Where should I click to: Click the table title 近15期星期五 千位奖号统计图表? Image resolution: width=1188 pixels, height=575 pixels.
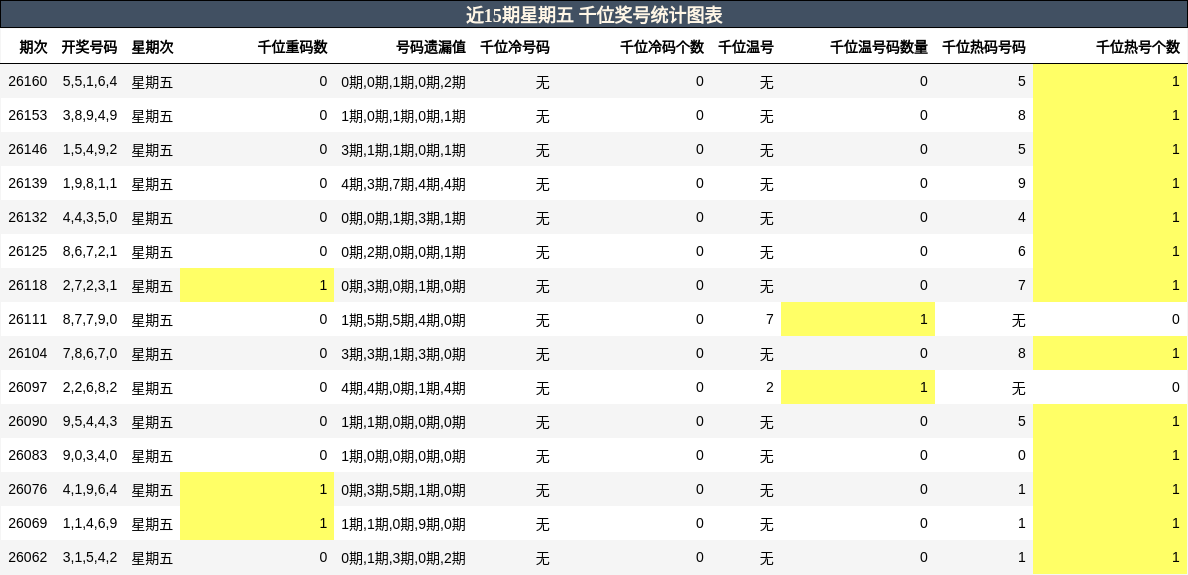coord(594,14)
